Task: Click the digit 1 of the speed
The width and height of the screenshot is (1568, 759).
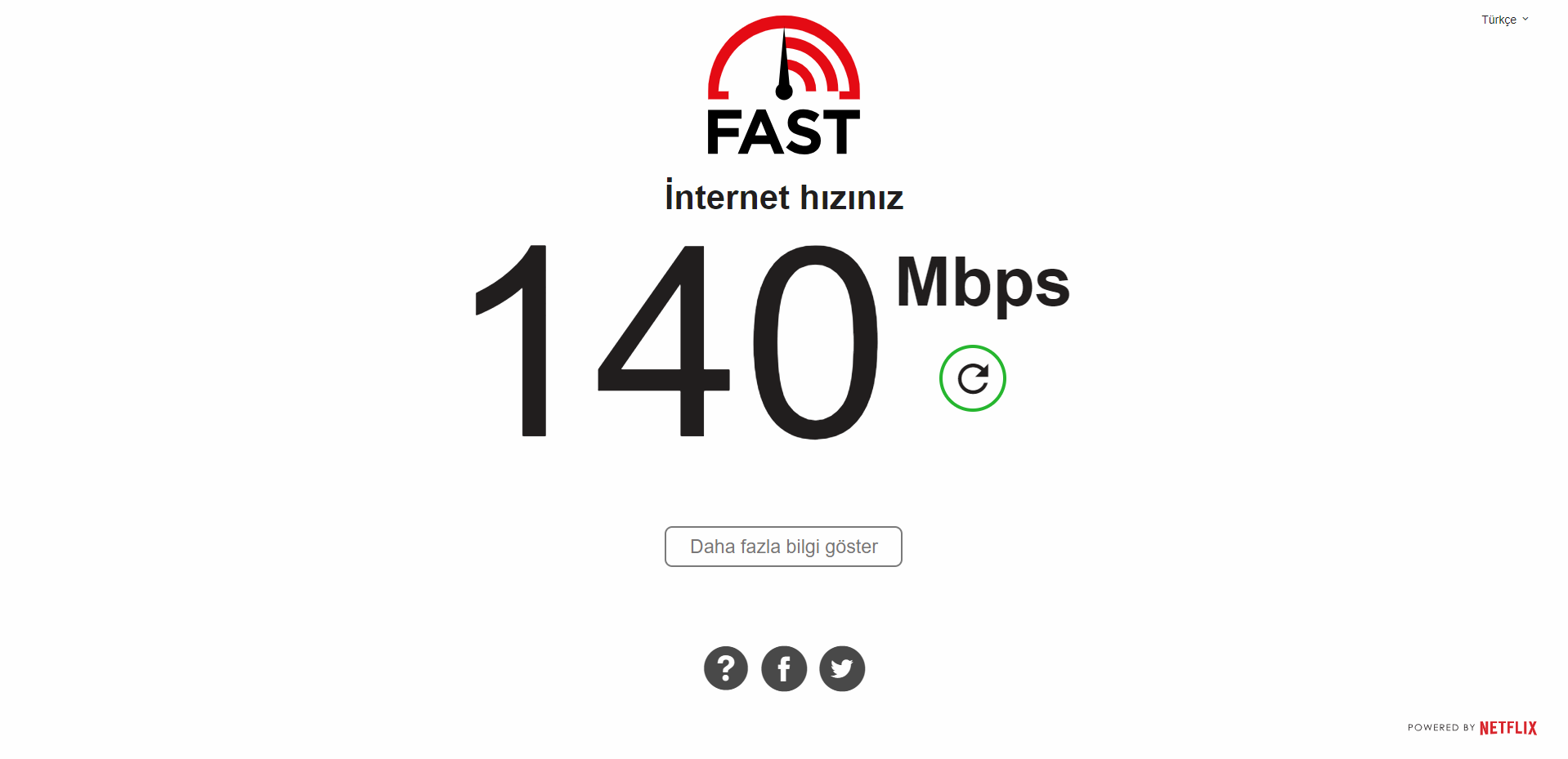Action: 512,341
